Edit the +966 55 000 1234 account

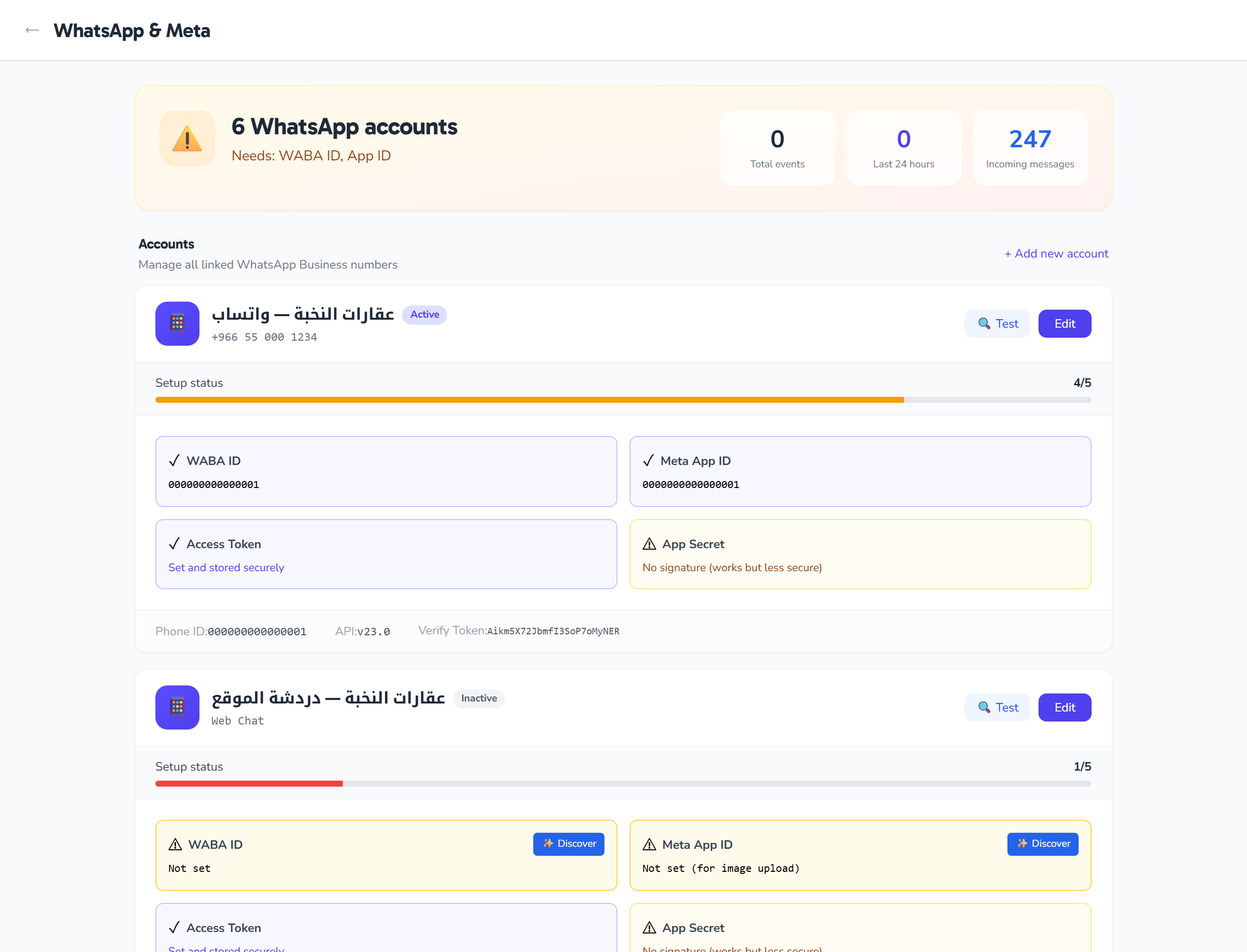1065,324
